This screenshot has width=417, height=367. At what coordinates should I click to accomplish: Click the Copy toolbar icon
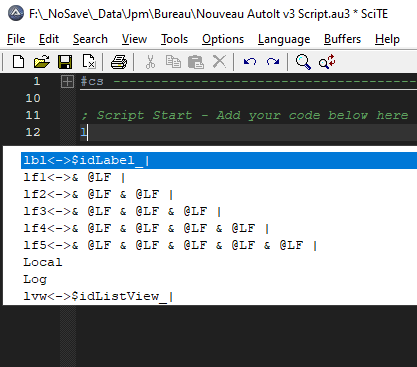click(173, 62)
